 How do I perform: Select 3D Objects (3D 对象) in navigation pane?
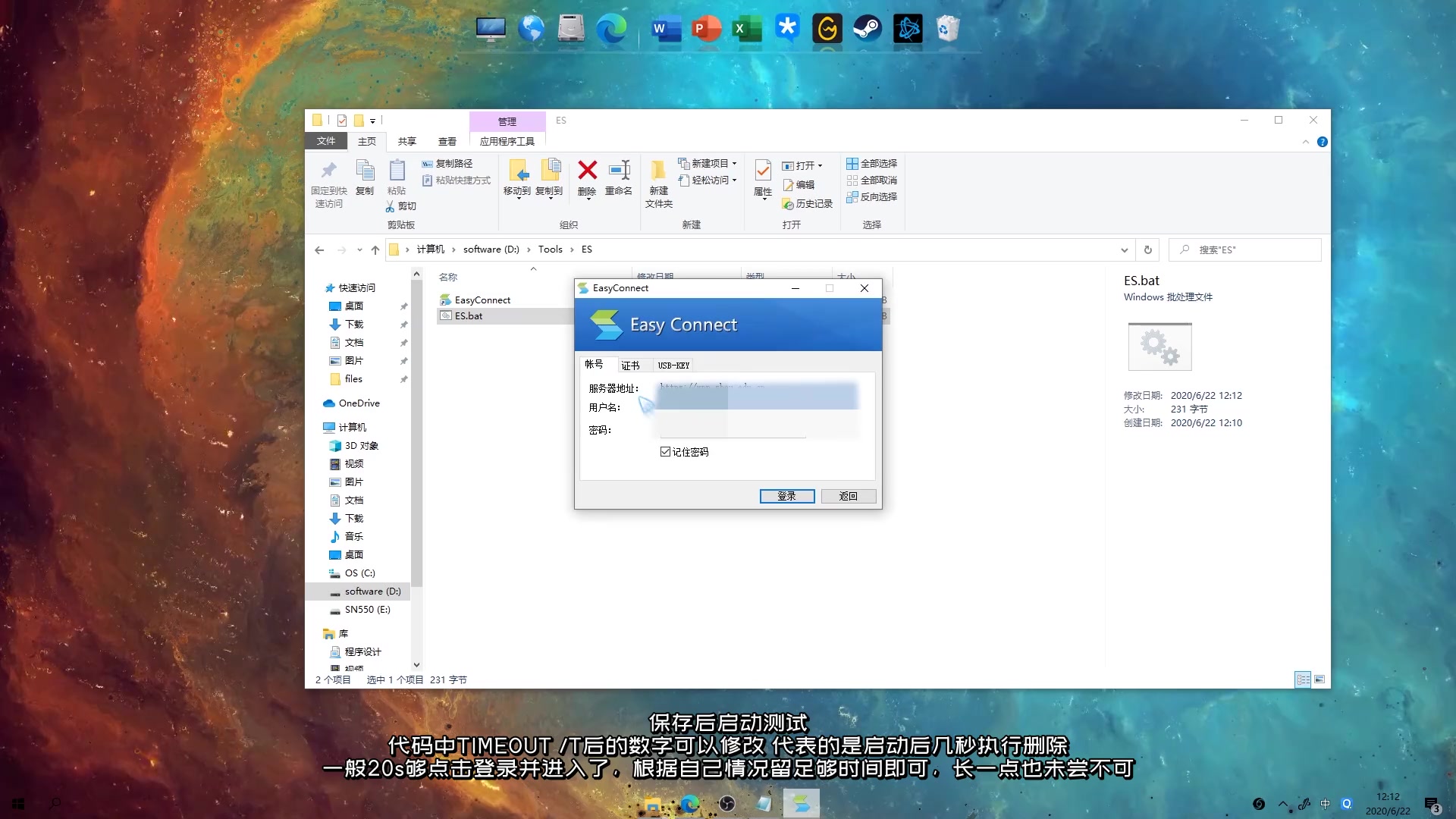(x=361, y=446)
